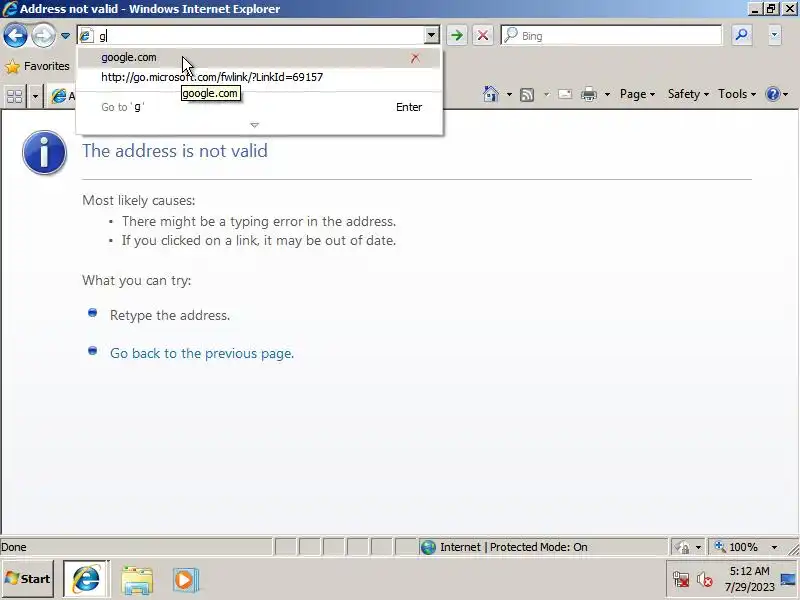Open the recent pages dropdown arrow
The height and width of the screenshot is (600, 800).
click(65, 36)
